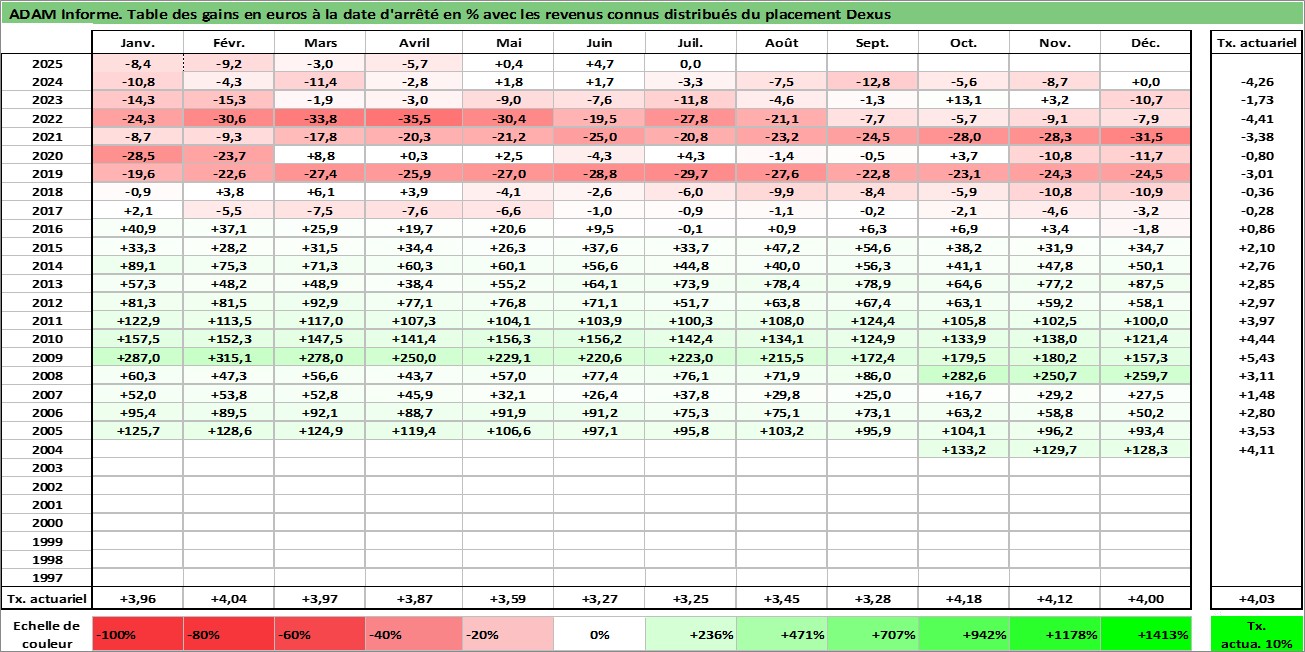Click the 2019 year row label
Image resolution: width=1305 pixels, height=652 pixels.
pos(47,173)
